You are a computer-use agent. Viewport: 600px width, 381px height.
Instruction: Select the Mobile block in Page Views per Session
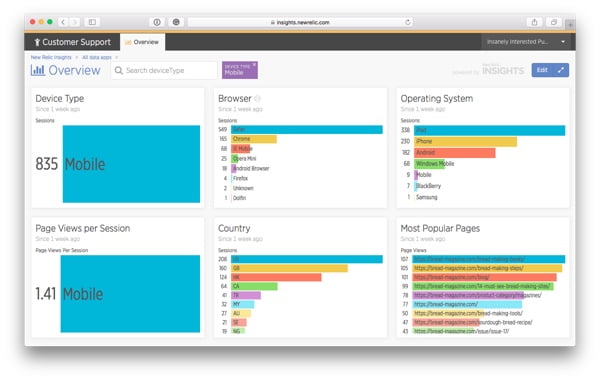pos(130,293)
